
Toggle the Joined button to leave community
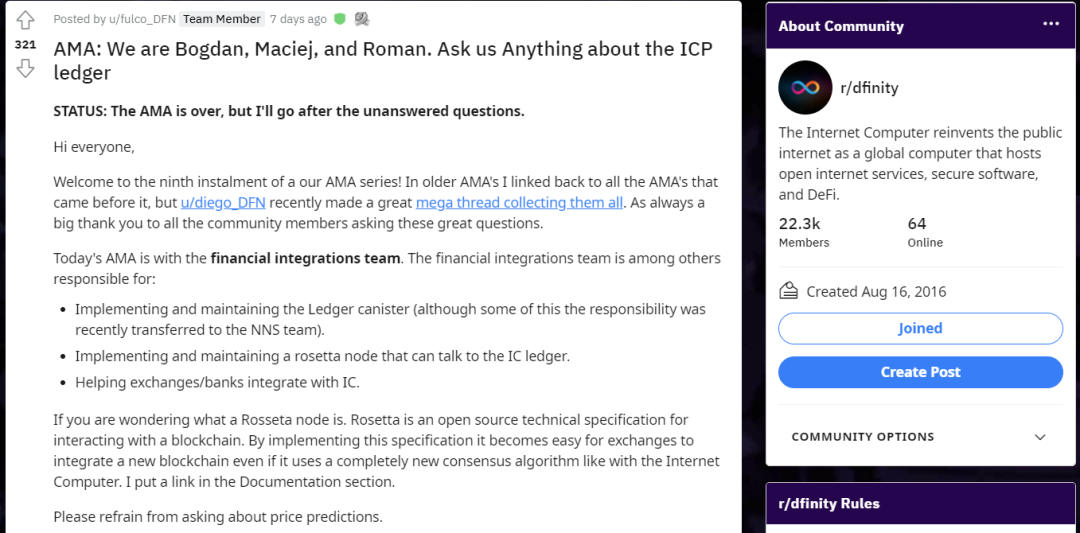pos(920,328)
